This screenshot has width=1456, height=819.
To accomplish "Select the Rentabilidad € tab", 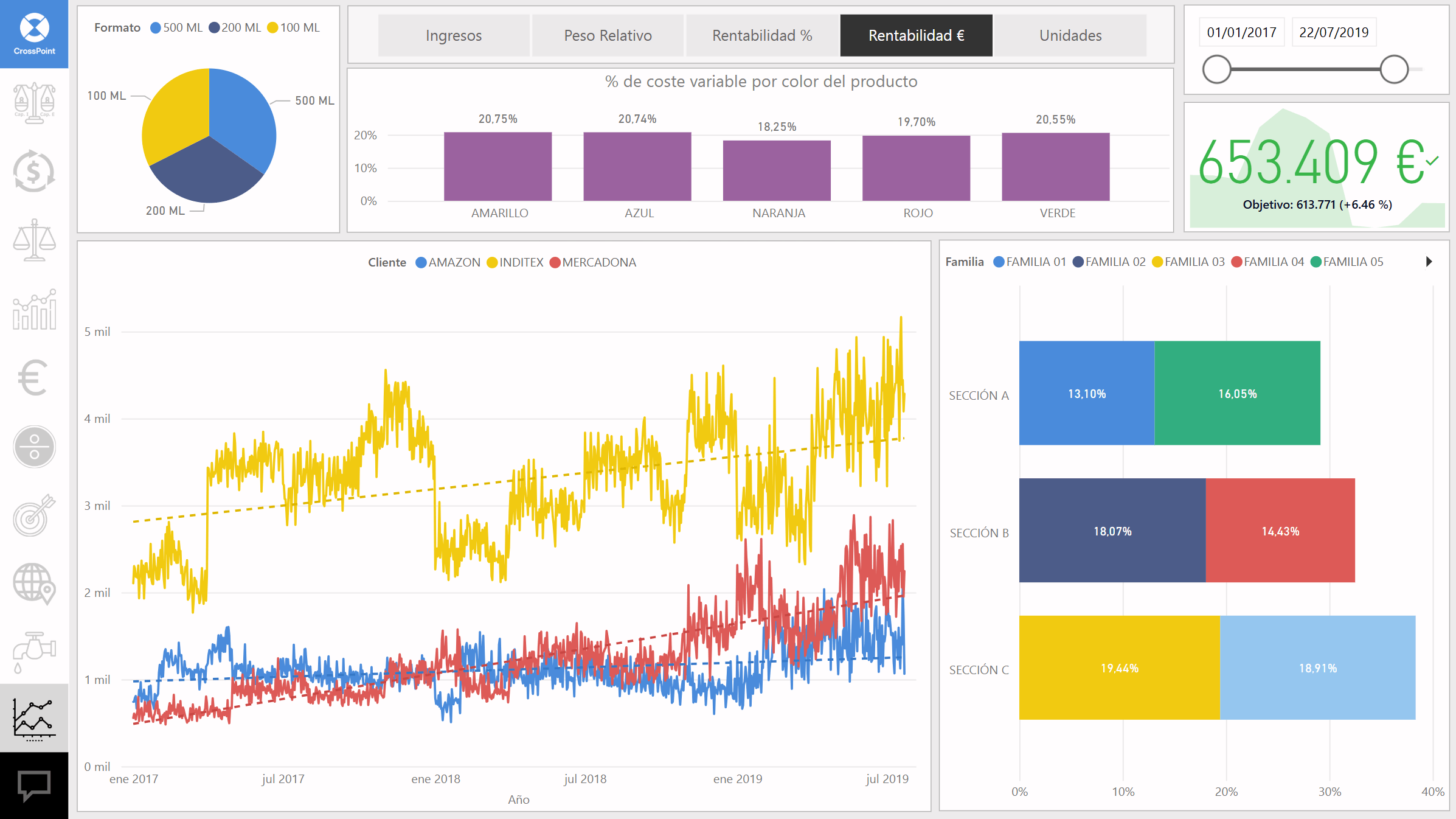I will pos(916,35).
